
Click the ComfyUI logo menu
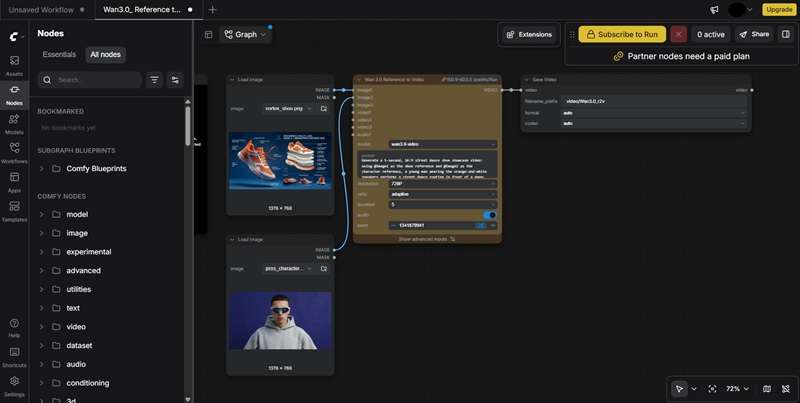14,36
